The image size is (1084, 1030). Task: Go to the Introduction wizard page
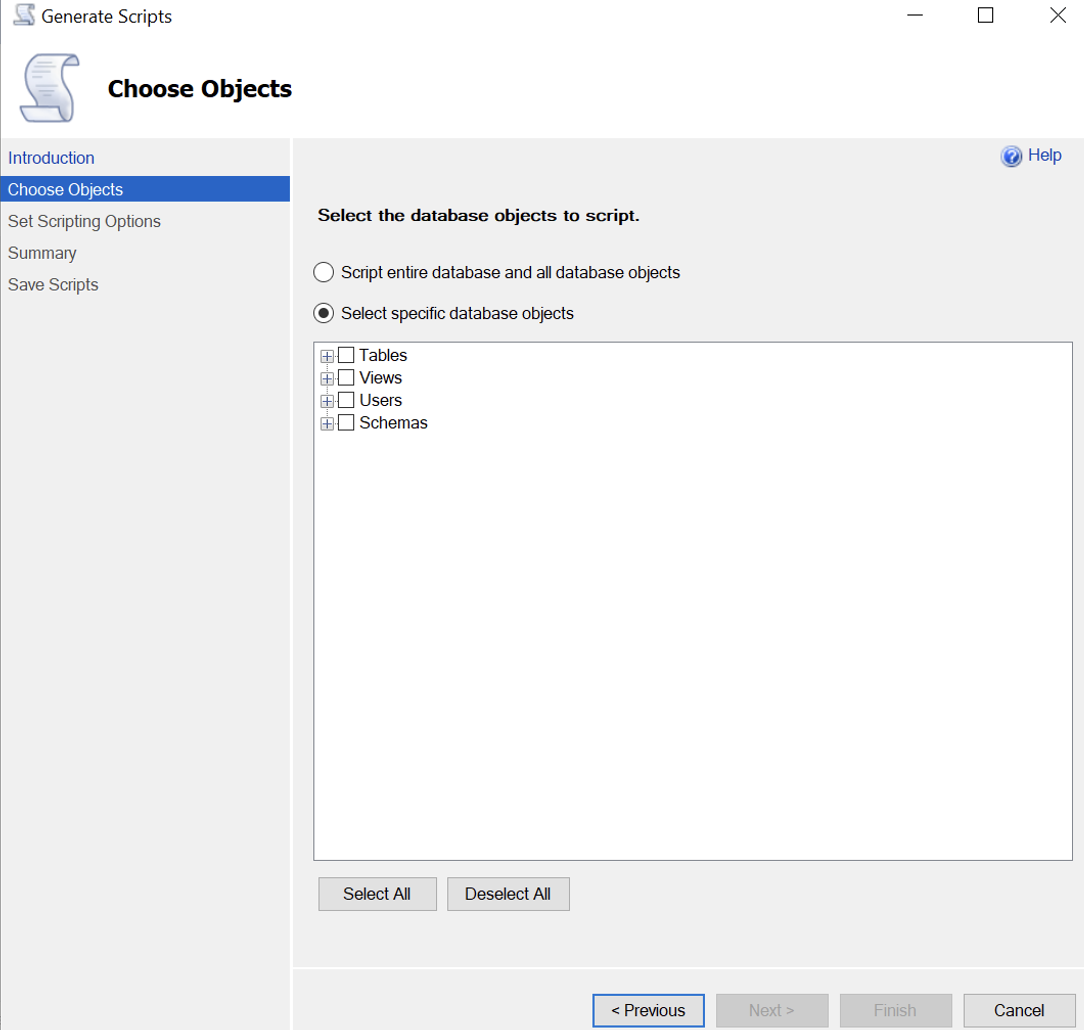coord(51,158)
